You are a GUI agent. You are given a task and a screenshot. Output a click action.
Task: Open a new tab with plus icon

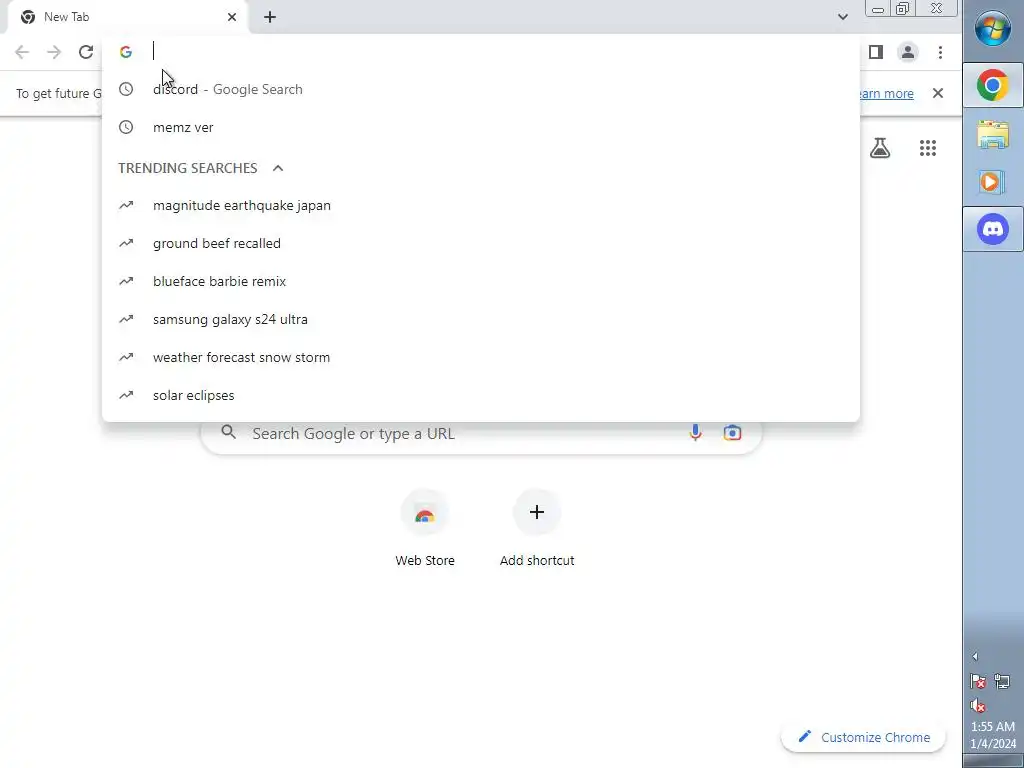pos(270,17)
